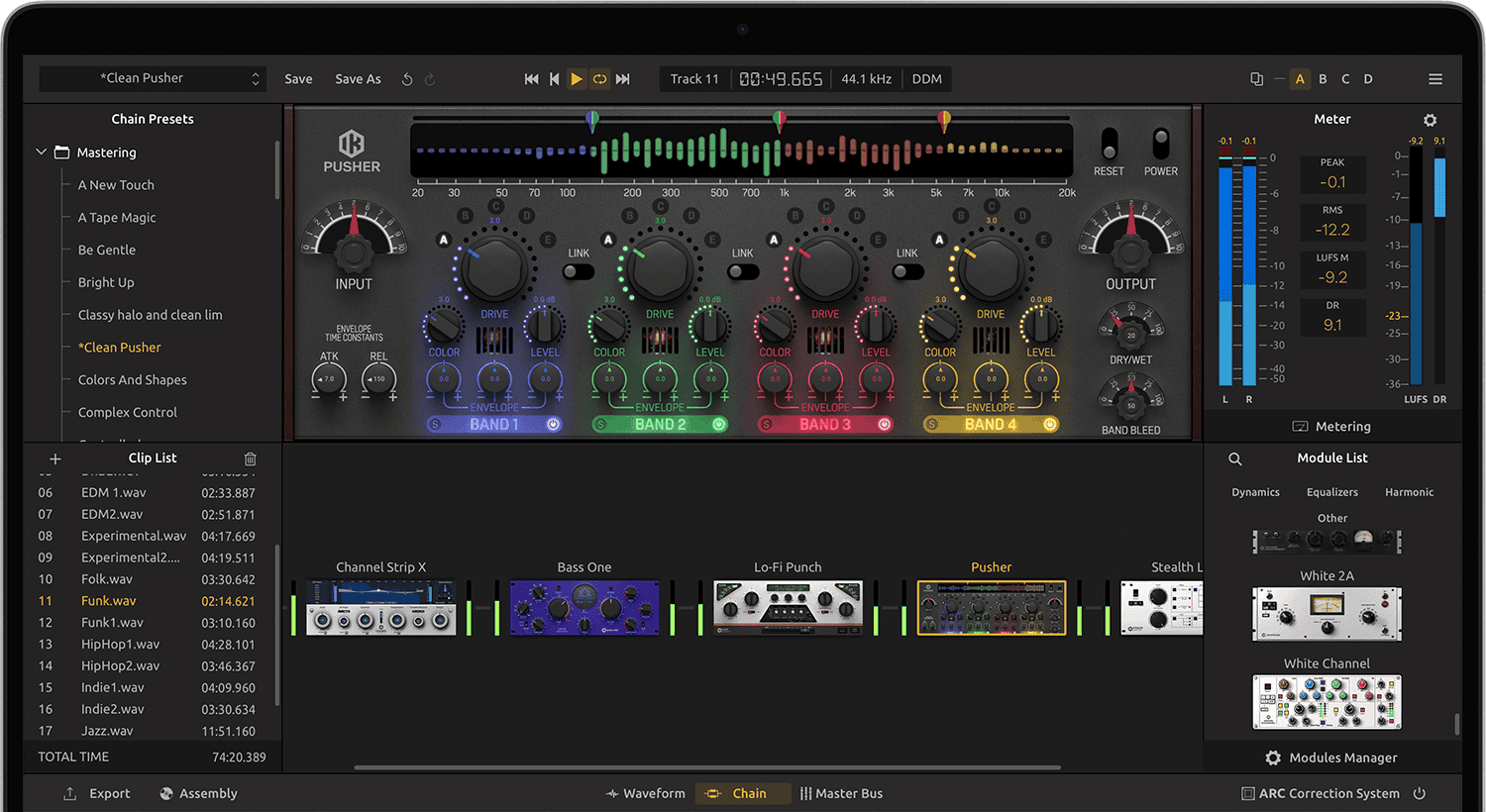Click the Export icon in the bottom bar
The image size is (1486, 812).
coord(69,793)
